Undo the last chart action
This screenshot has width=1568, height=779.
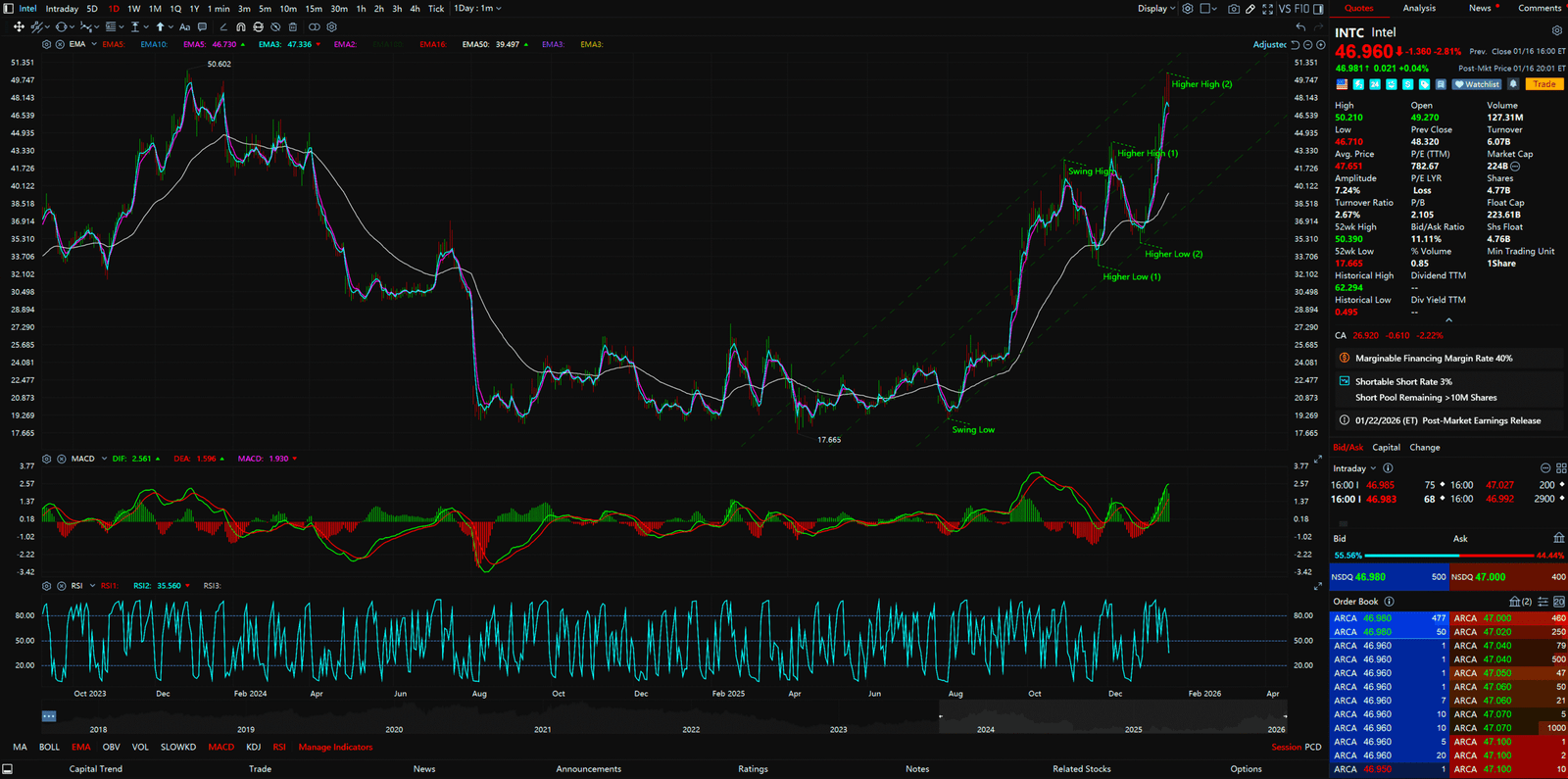pos(1300,27)
